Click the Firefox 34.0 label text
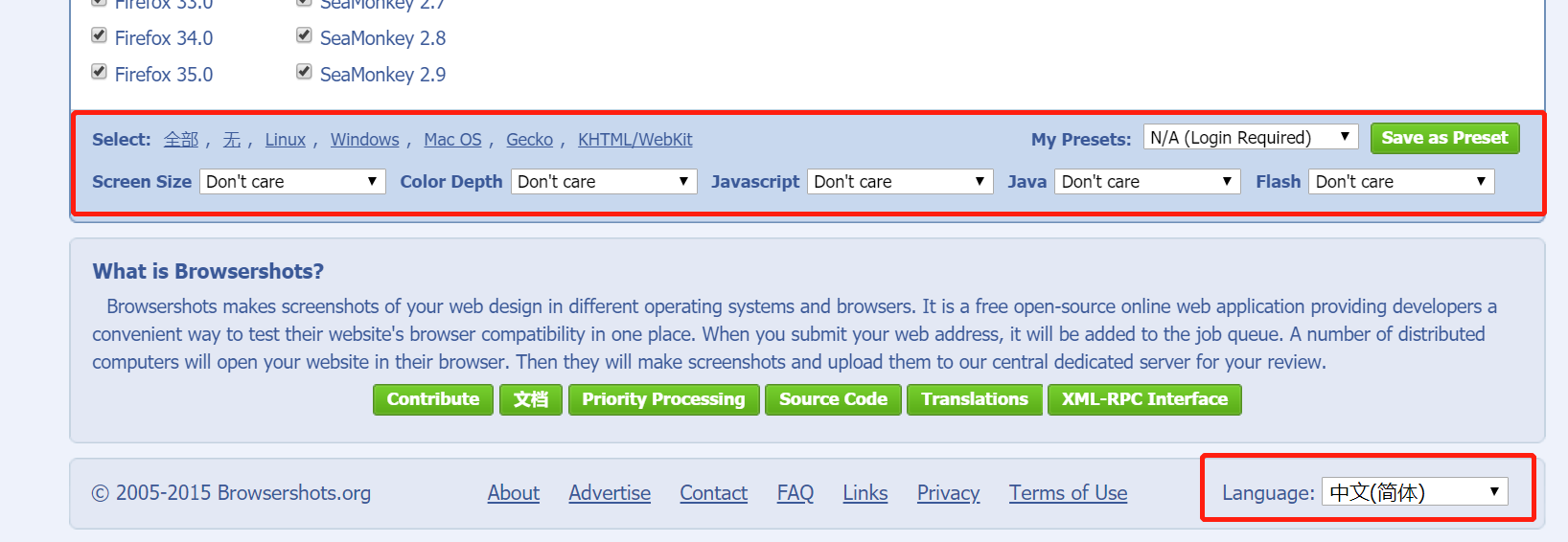 click(164, 38)
